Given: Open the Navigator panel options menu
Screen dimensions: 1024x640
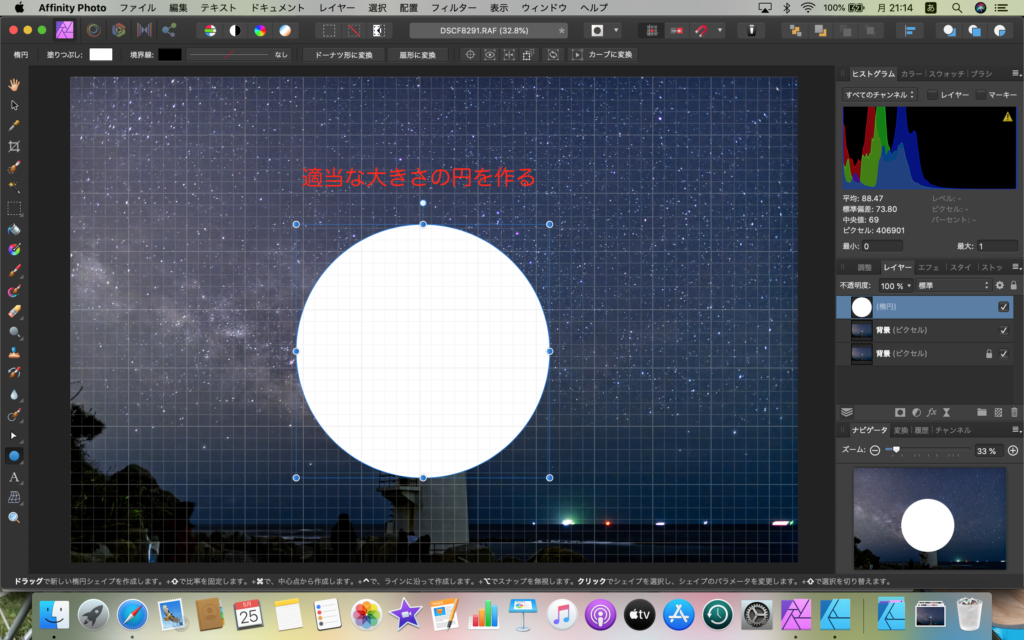Looking at the screenshot, I should (1015, 430).
